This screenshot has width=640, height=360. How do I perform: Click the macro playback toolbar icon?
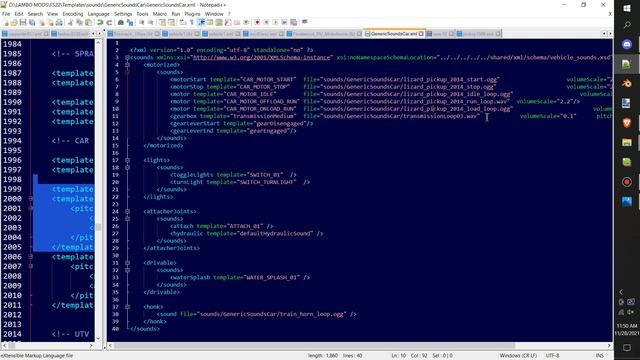[275, 22]
